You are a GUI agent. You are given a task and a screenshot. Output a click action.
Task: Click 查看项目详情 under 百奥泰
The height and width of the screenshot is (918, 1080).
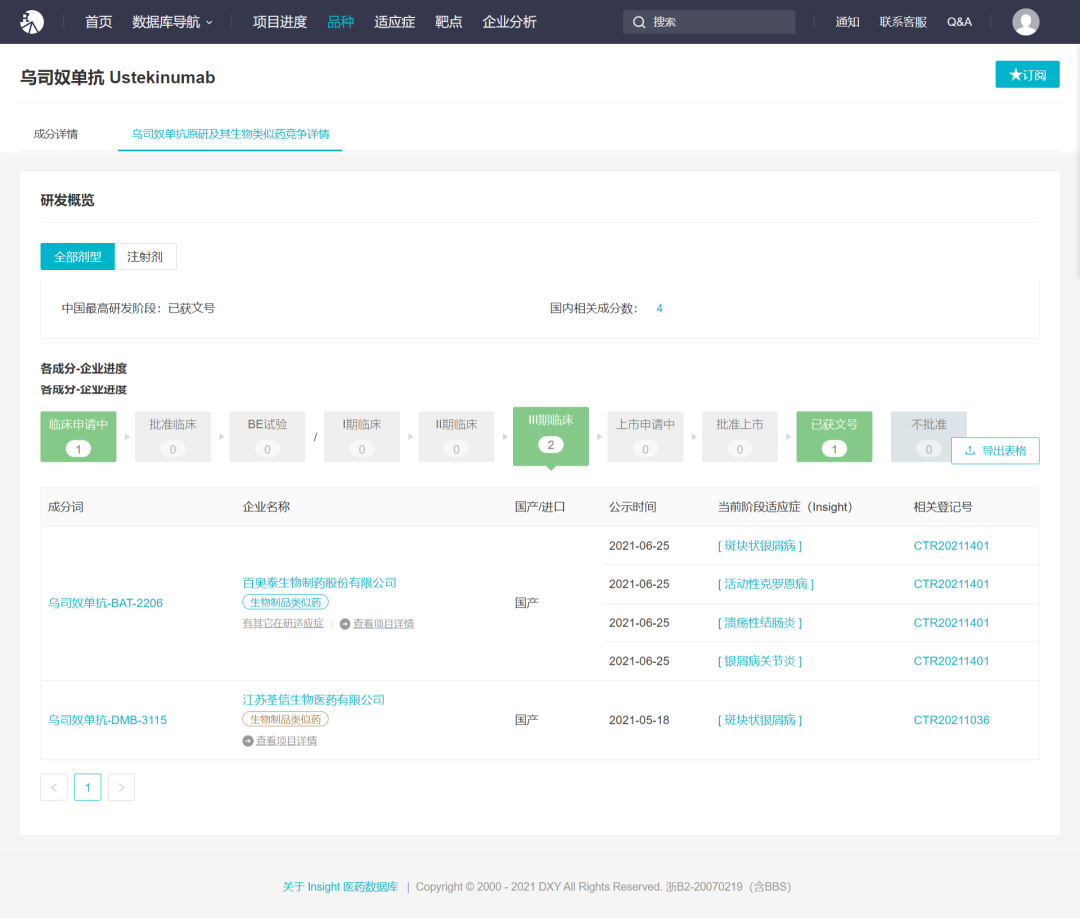(384, 624)
